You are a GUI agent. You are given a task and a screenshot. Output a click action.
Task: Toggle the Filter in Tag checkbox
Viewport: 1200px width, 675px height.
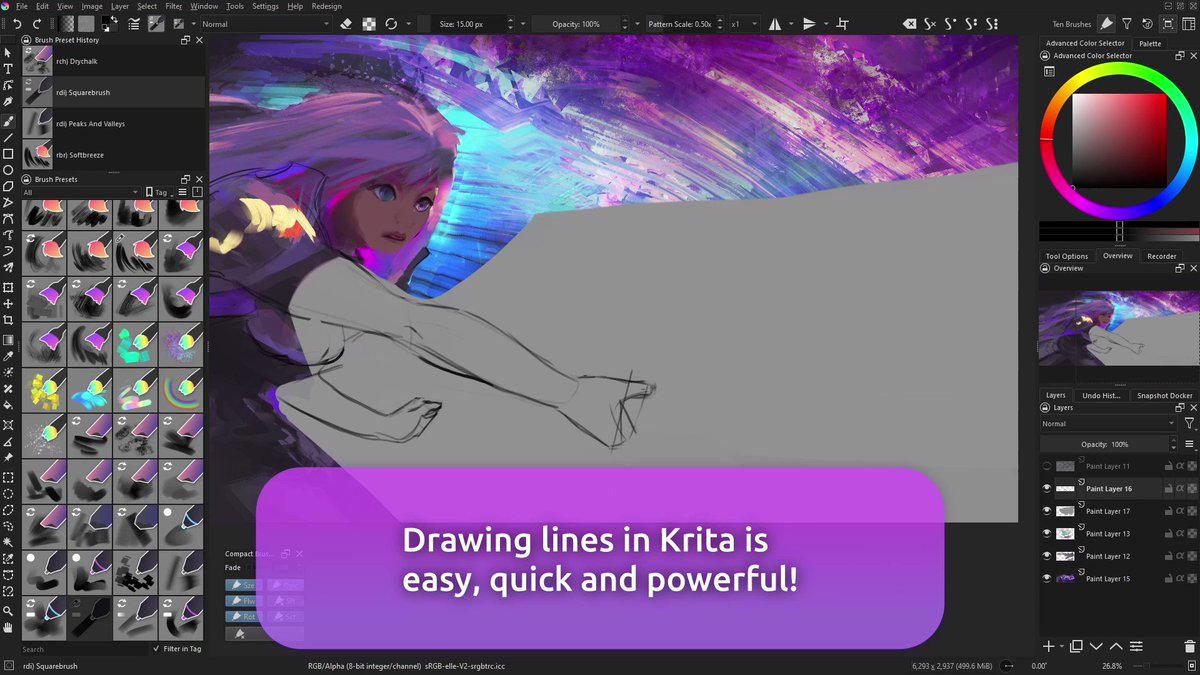pos(155,648)
